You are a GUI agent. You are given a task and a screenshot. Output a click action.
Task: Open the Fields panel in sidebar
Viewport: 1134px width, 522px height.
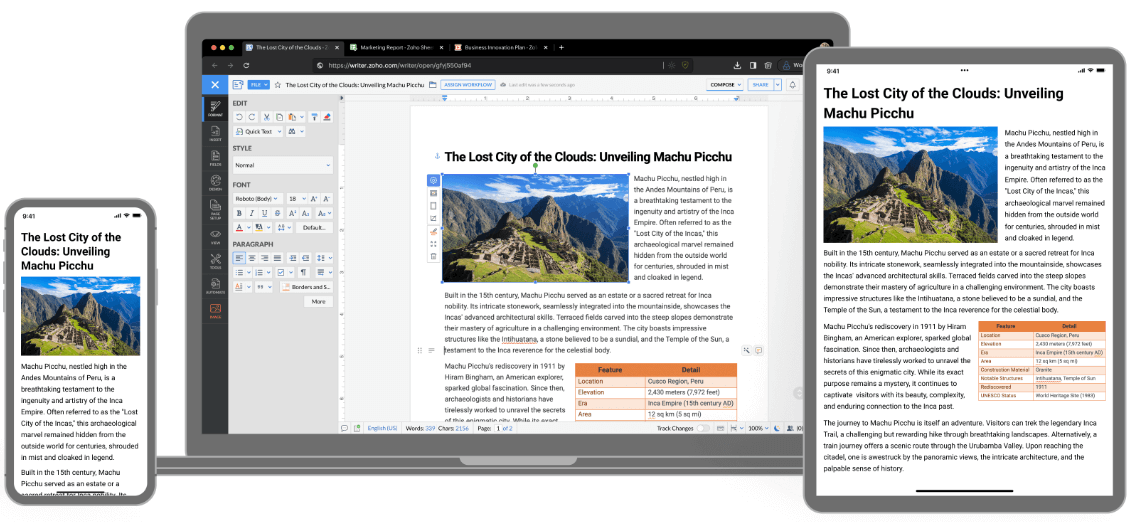(215, 157)
